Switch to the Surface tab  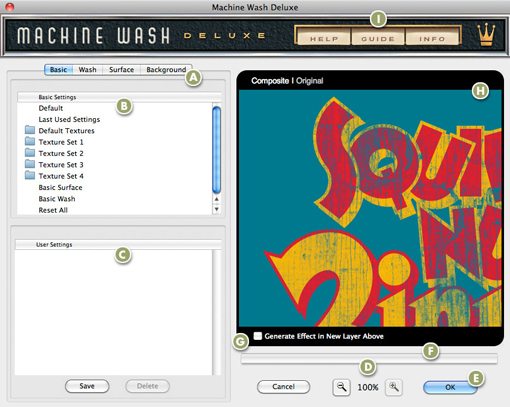click(121, 70)
